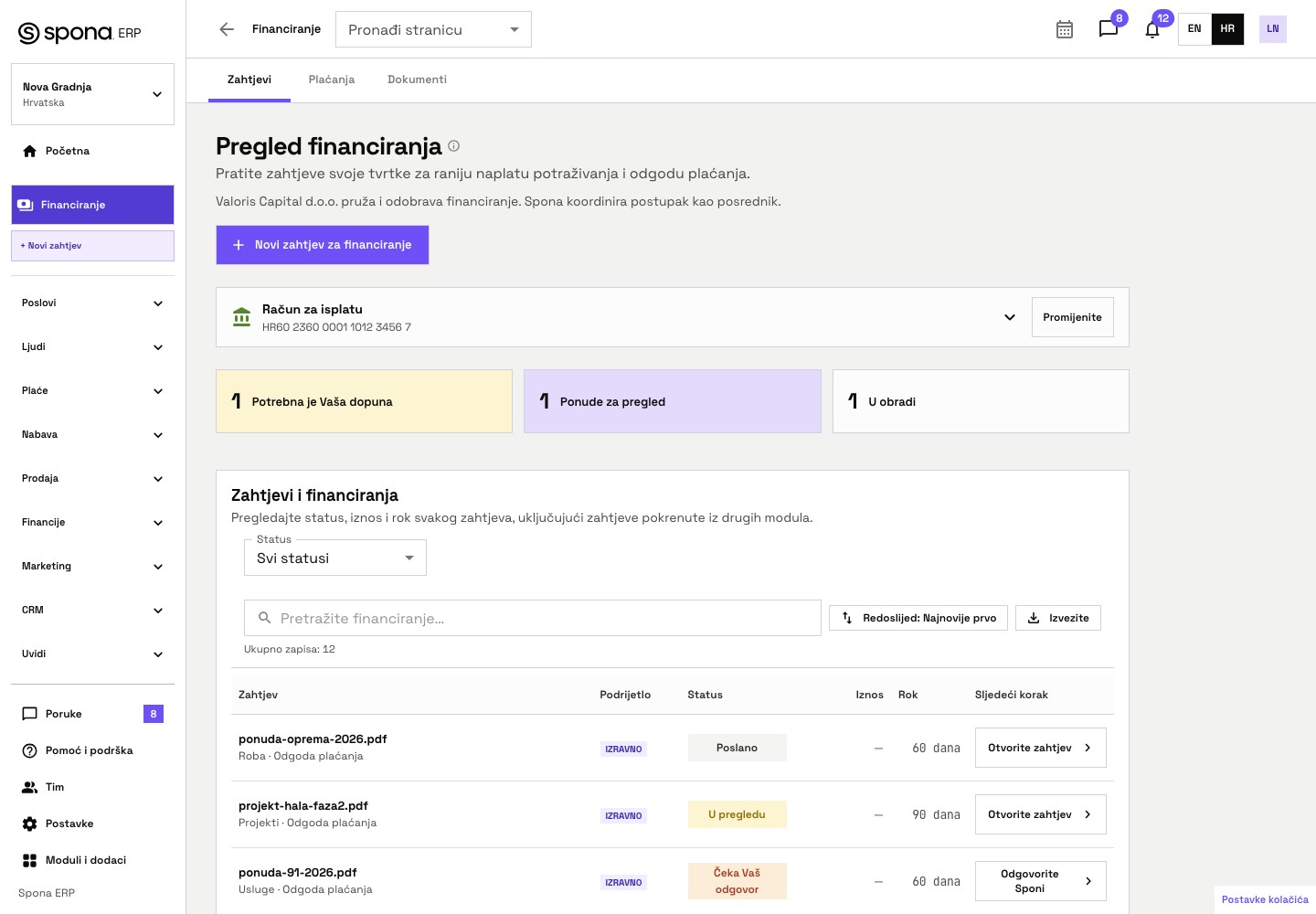Click Odgovorite Sponi for ponuda-91-2026.pdf
The height and width of the screenshot is (914, 1316).
[1041, 881]
